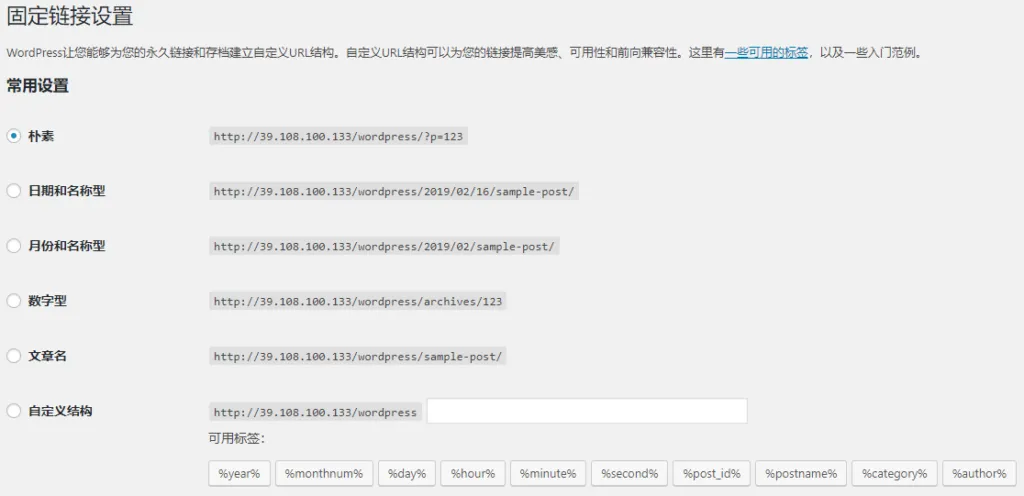Screen dimensions: 1024x496
Task: Click the archives/123 example URL
Action: pyautogui.click(x=357, y=302)
